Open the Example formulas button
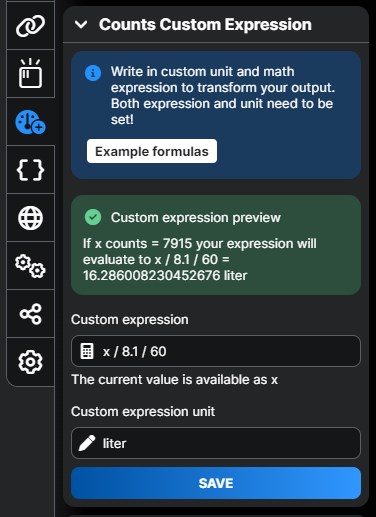The width and height of the screenshot is (376, 517). pos(152,151)
